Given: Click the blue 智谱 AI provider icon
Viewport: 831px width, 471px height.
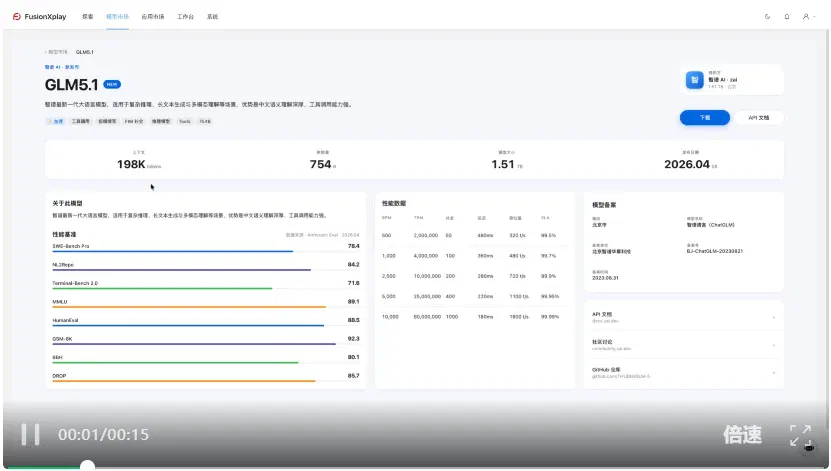Looking at the screenshot, I should (694, 80).
